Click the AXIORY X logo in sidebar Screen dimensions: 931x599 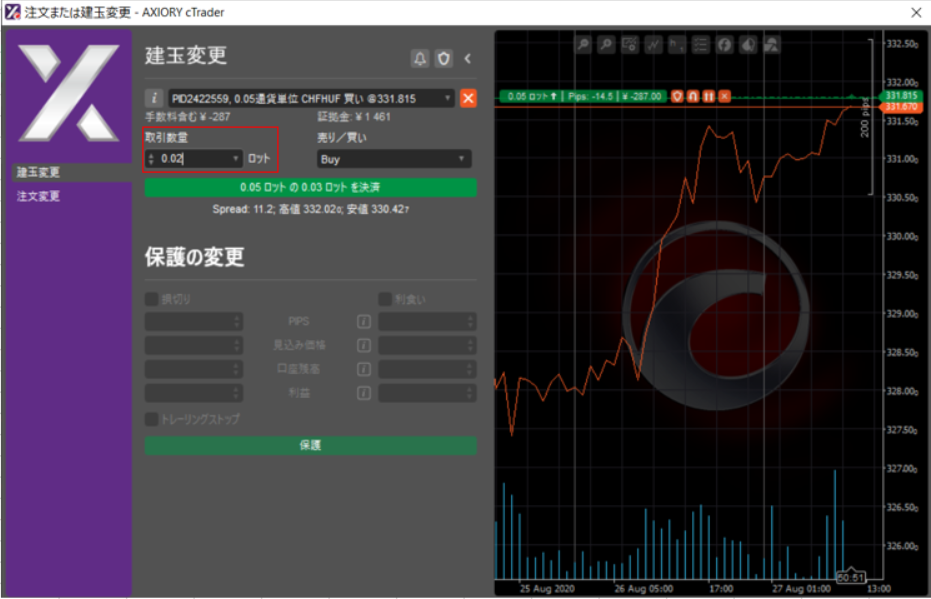[68, 93]
